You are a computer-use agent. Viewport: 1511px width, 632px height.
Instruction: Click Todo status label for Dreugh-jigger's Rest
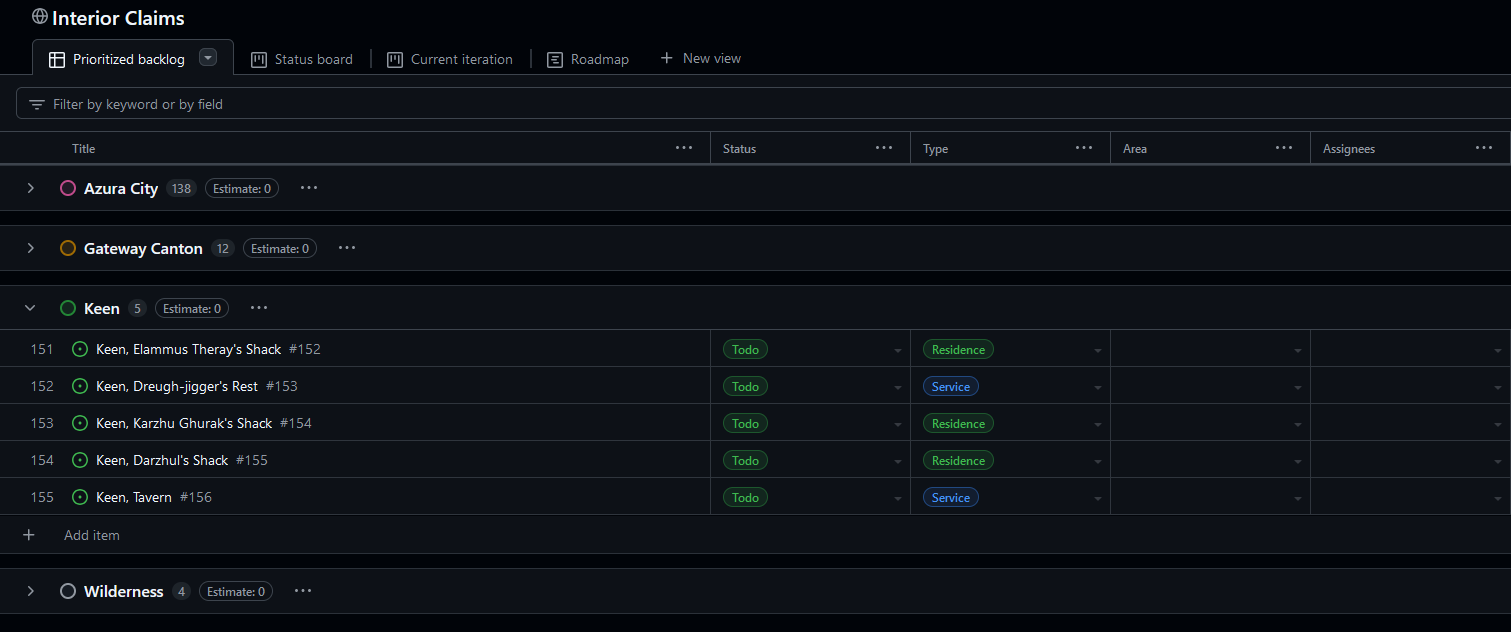[745, 386]
